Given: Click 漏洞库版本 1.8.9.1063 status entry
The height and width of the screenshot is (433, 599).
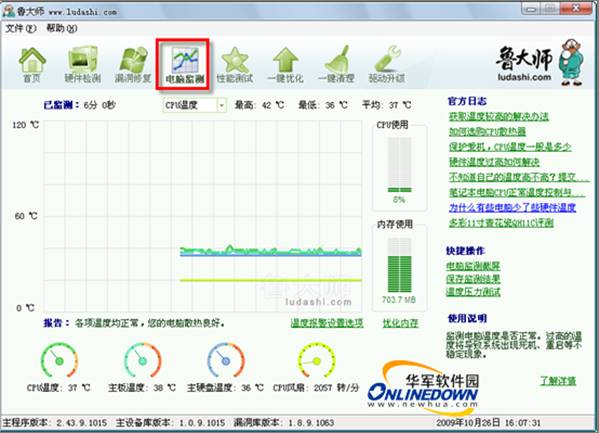Looking at the screenshot, I should 284,423.
